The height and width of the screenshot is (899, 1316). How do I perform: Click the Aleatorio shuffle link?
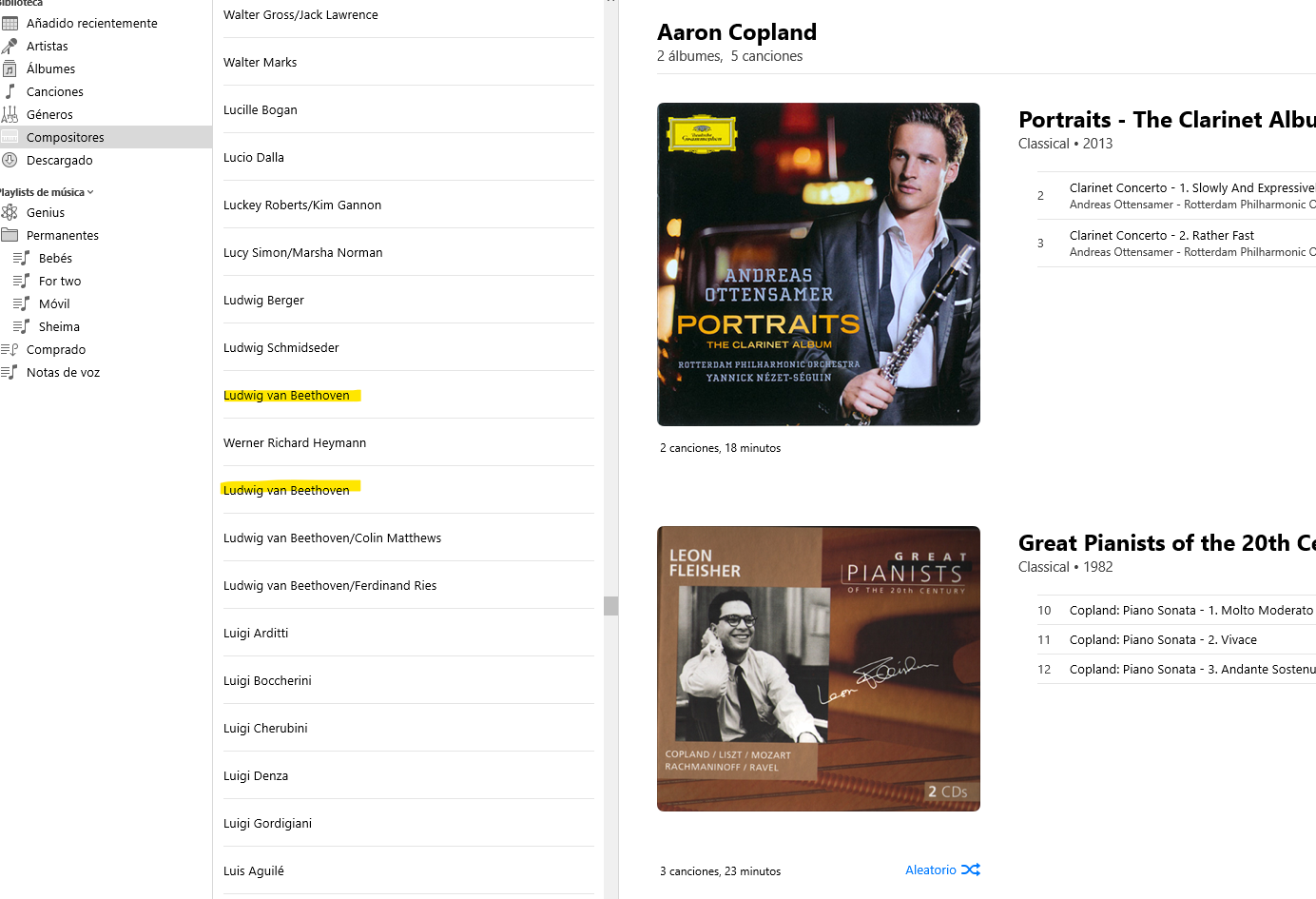point(930,870)
